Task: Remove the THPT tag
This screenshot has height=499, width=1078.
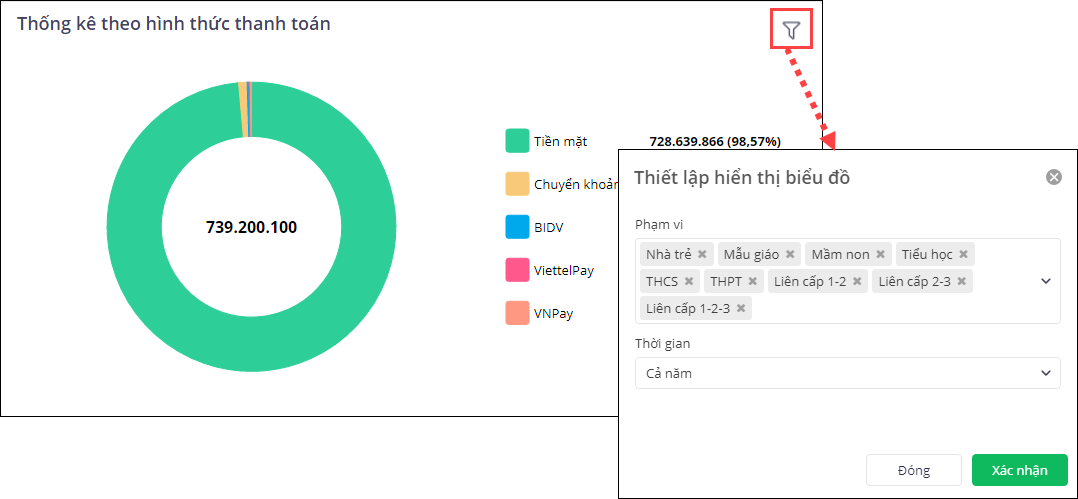Action: (752, 281)
